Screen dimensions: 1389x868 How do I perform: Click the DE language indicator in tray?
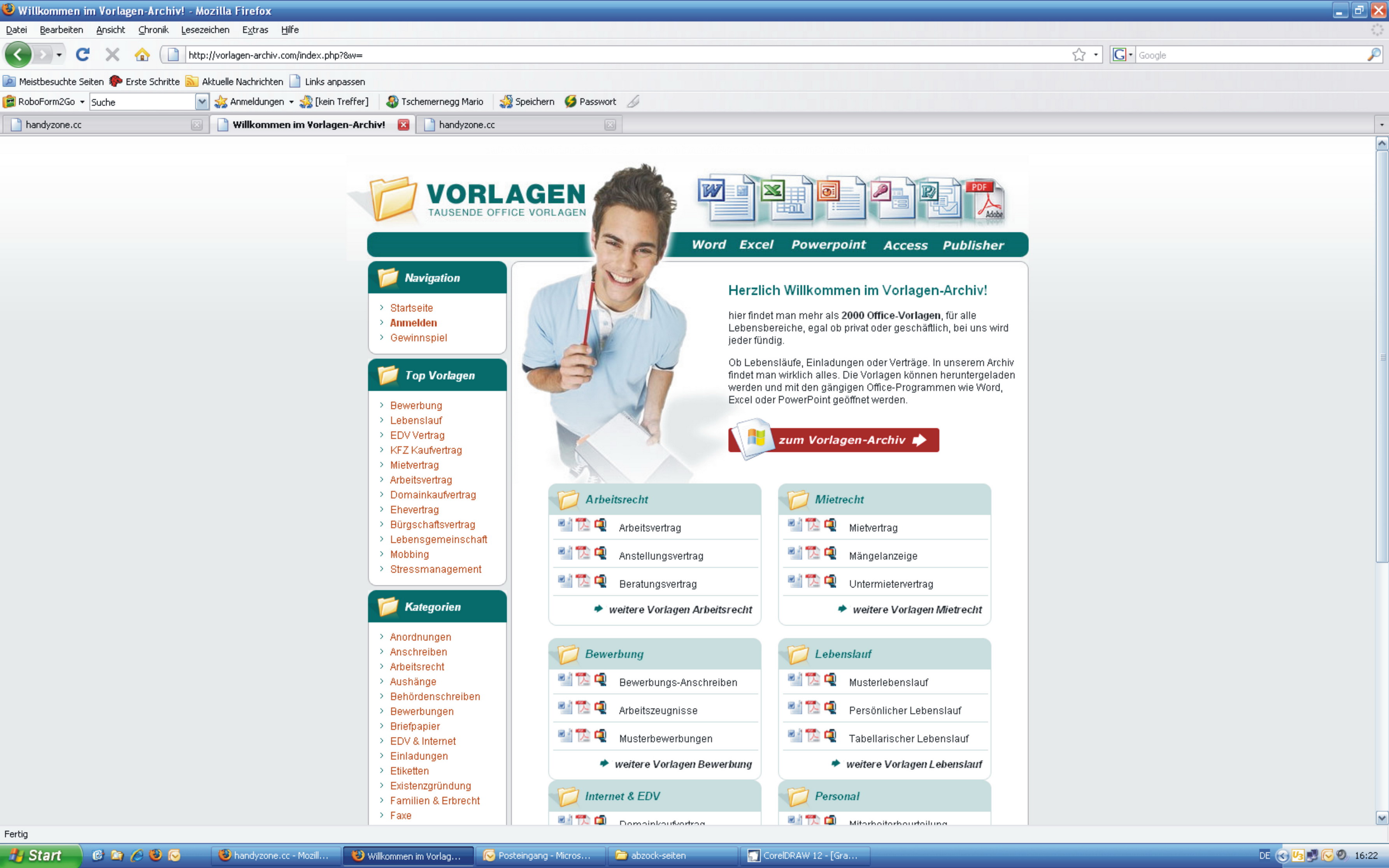(x=1264, y=856)
